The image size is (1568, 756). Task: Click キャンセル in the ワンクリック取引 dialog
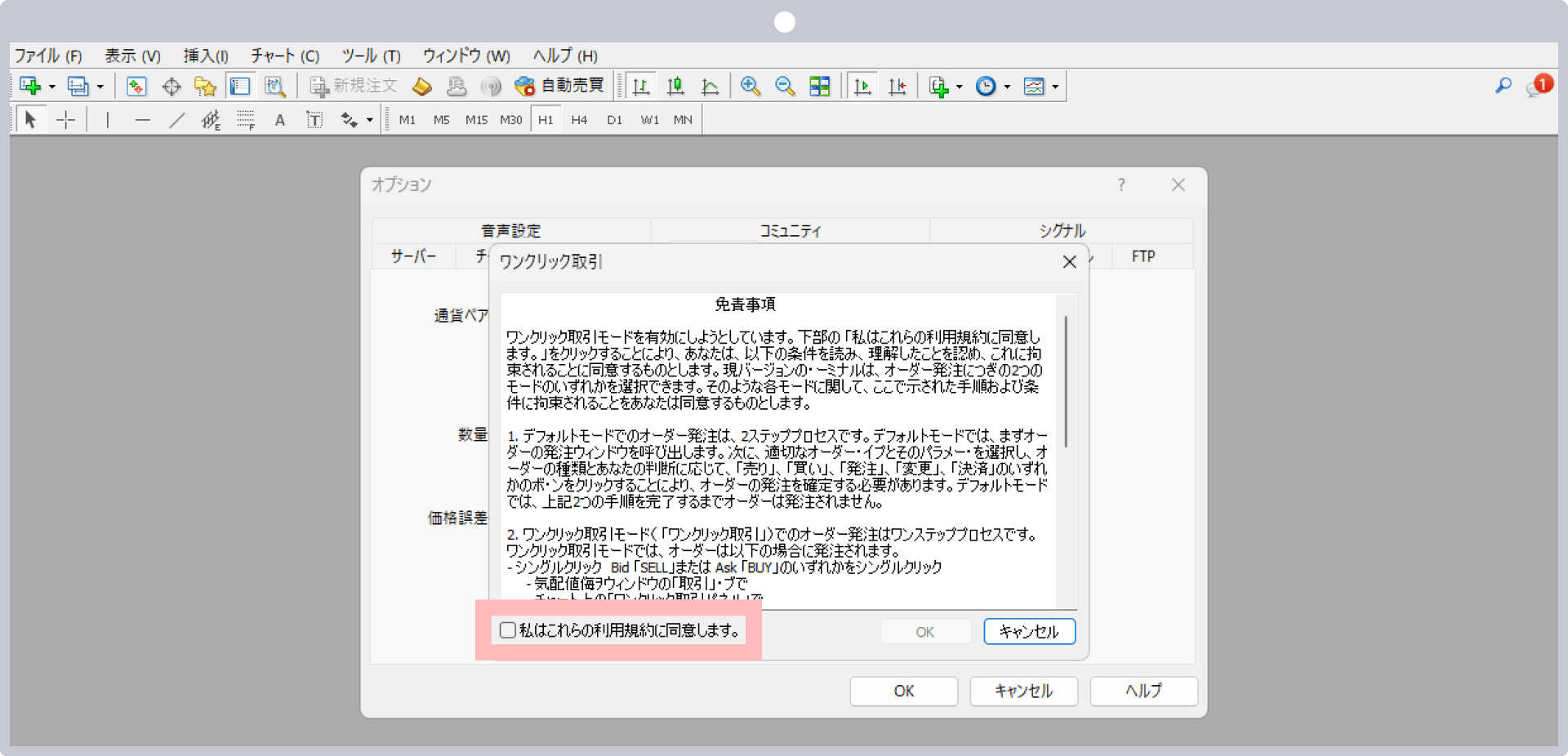coord(1029,631)
